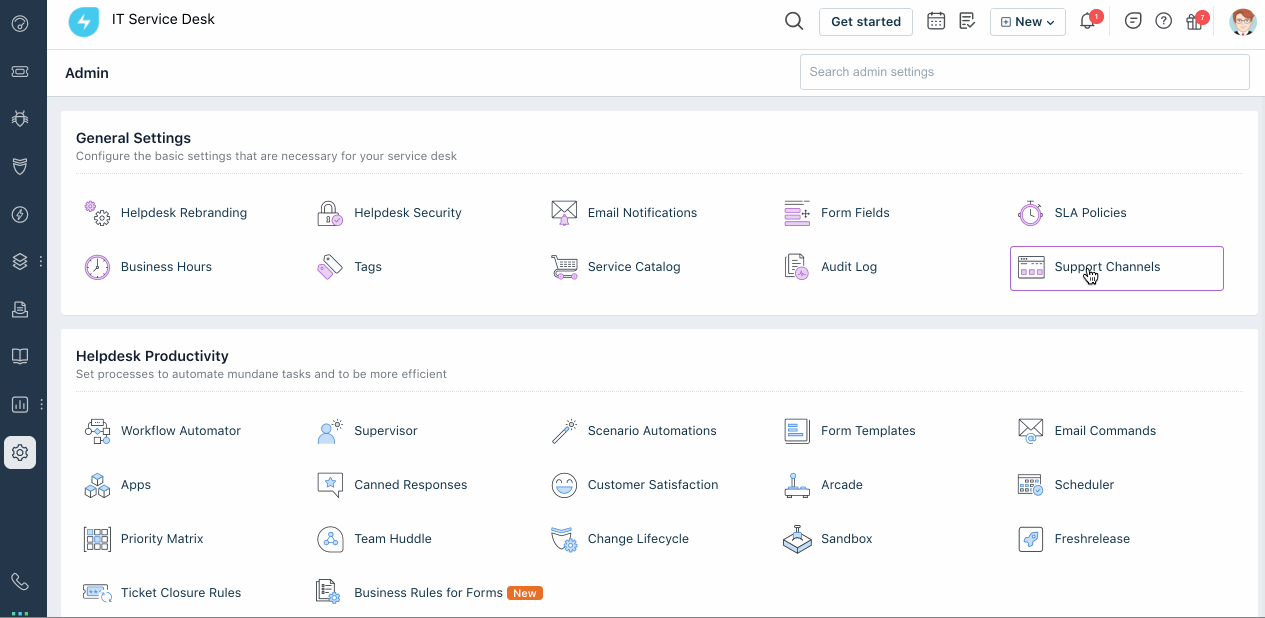Screen dimensions: 1265x618
Task: Open Support Channels settings
Action: pyautogui.click(x=1106, y=267)
